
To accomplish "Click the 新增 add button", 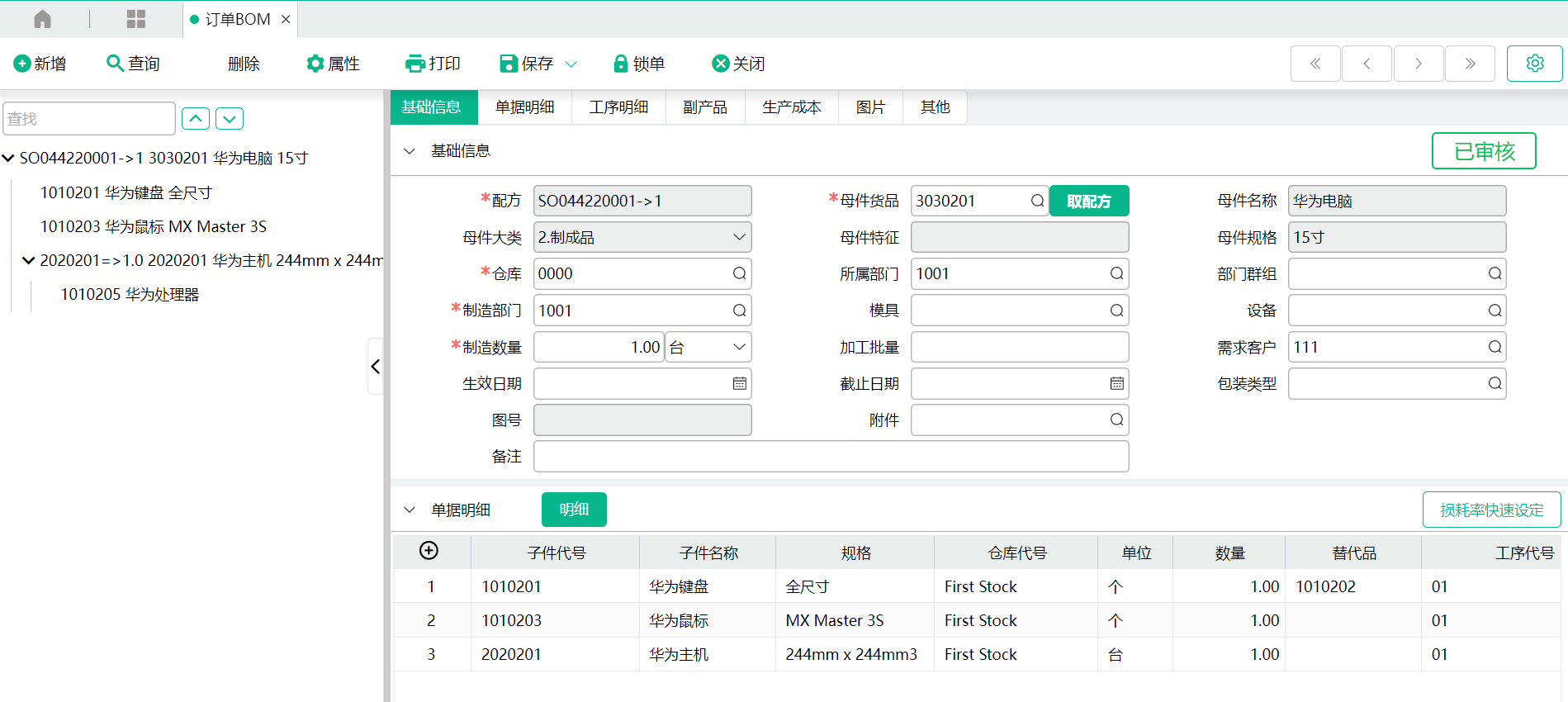I will click(40, 64).
